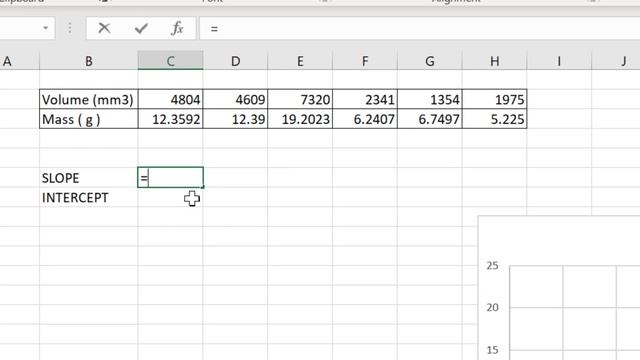
Task: Select the mass cell 5.225
Action: tap(495, 119)
